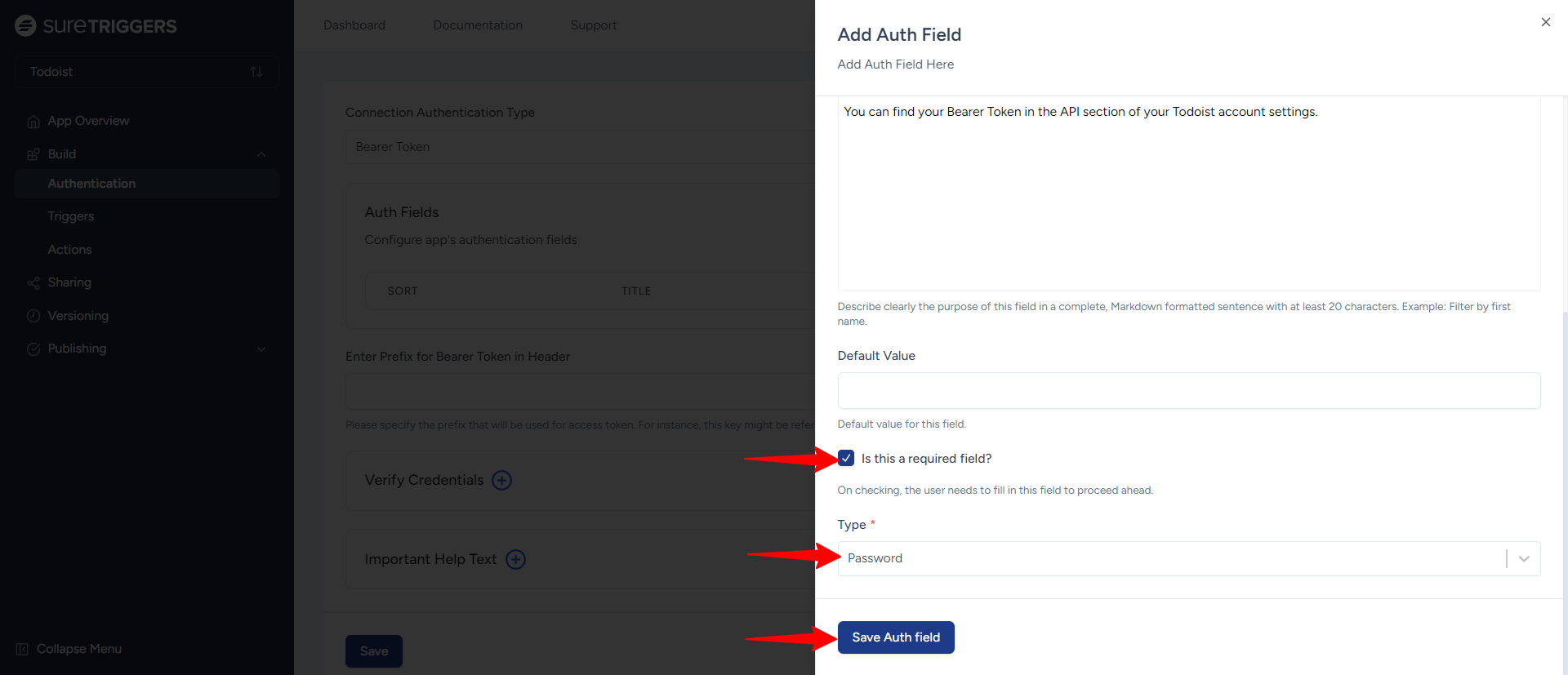1568x675 pixels.
Task: Open the Type dropdown showing Password
Action: click(1188, 558)
